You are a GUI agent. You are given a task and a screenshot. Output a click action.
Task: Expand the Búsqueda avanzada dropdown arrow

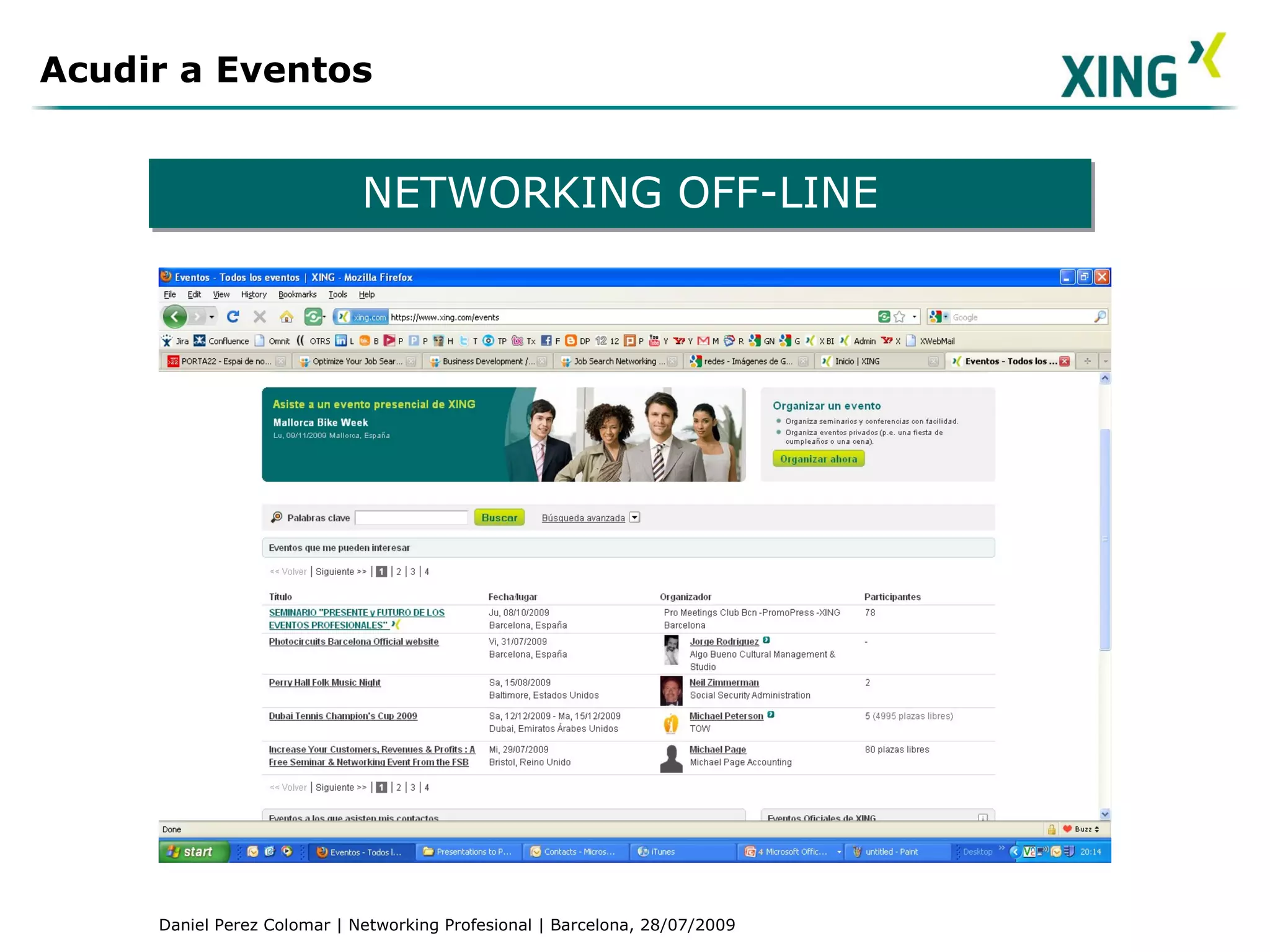click(x=634, y=518)
